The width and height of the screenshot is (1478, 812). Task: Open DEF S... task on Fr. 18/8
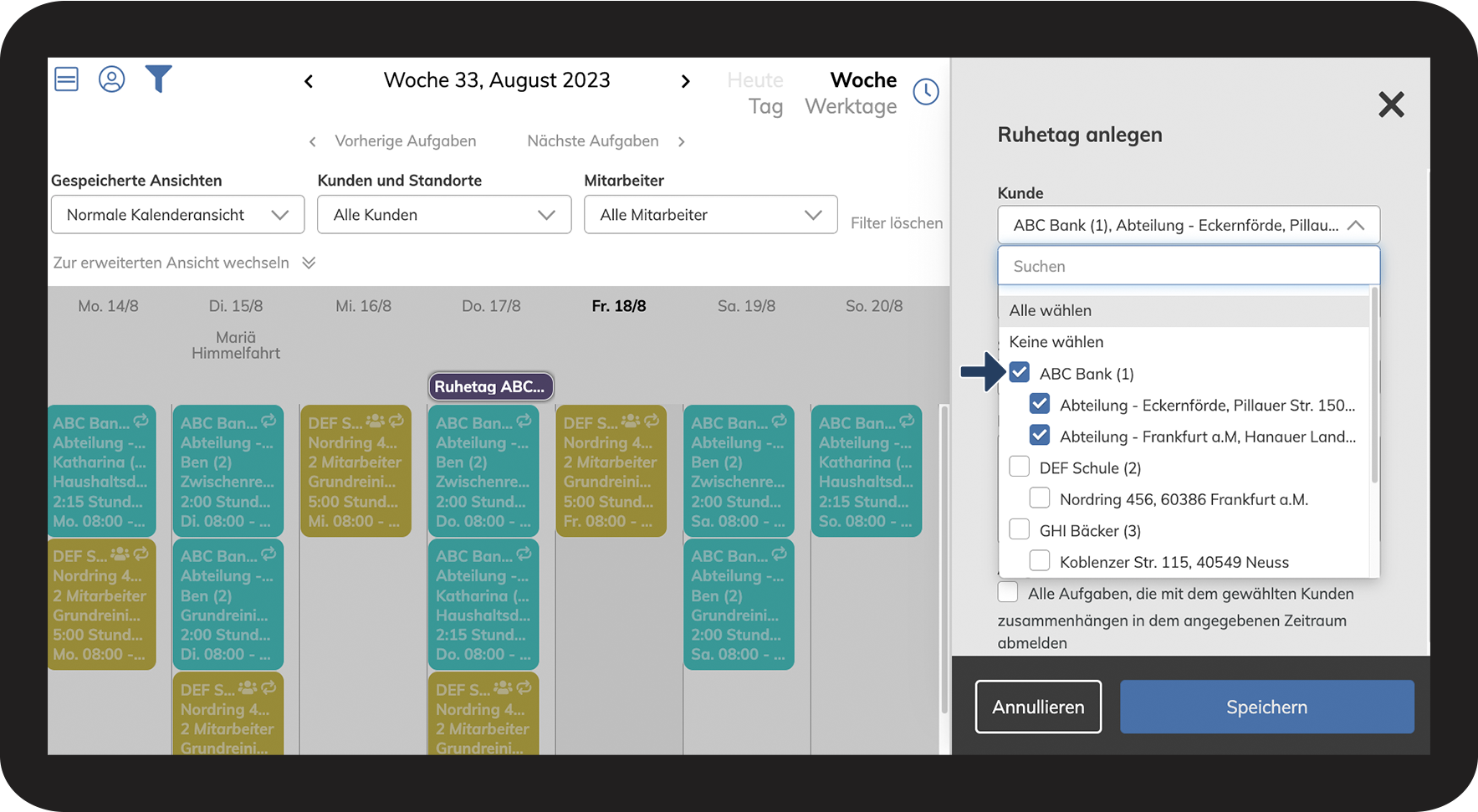click(611, 471)
